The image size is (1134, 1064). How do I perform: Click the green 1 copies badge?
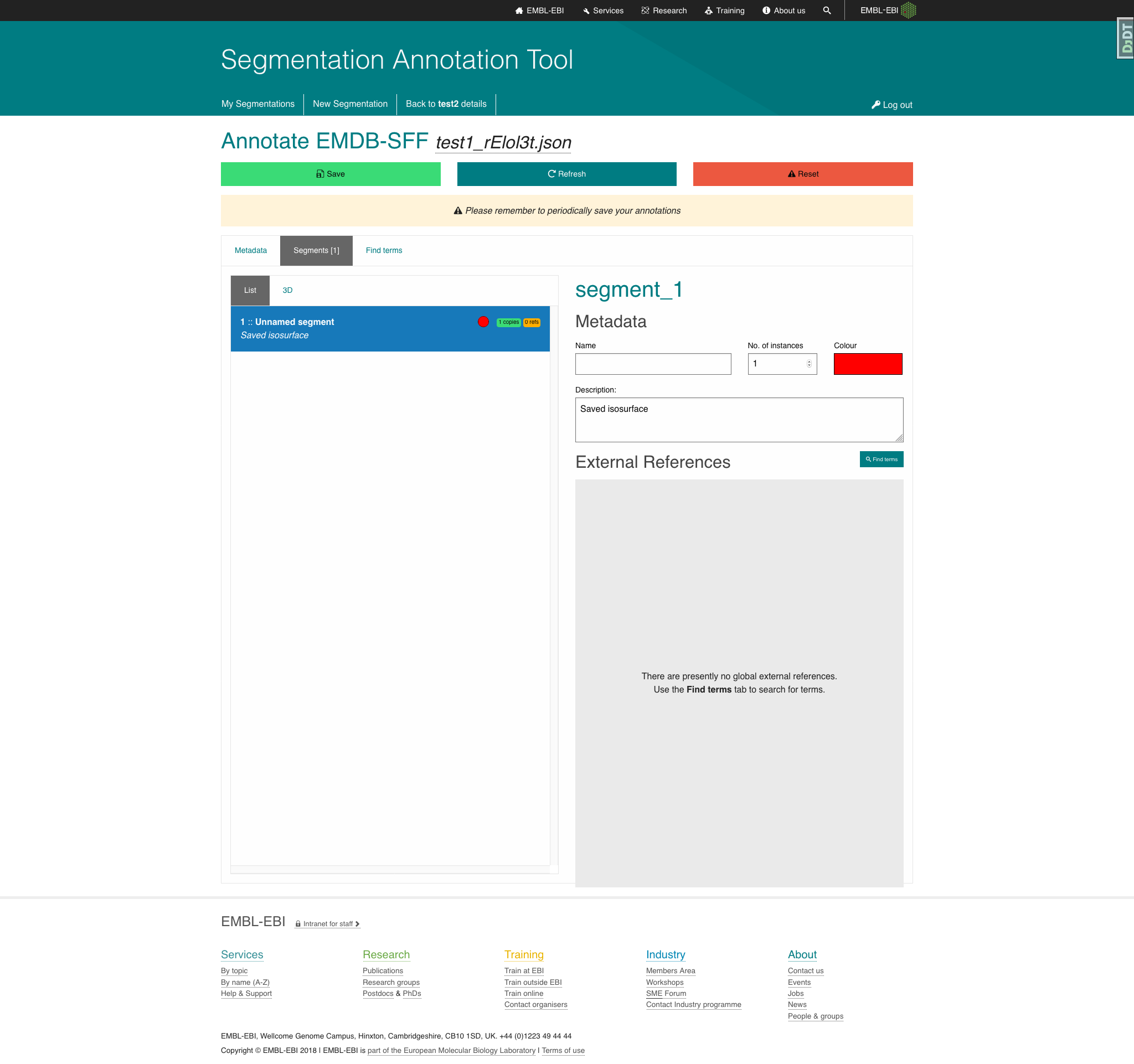(x=508, y=322)
